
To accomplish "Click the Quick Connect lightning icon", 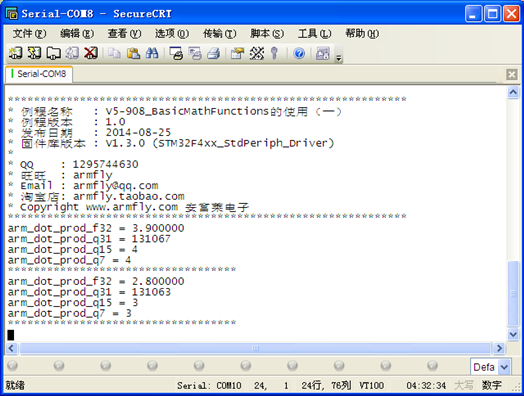I will click(34, 53).
